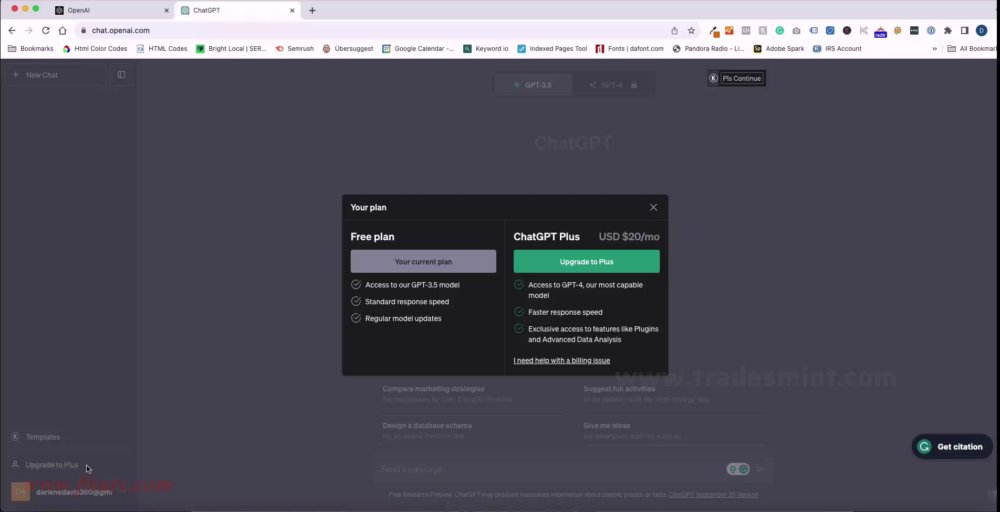1000x512 pixels.
Task: Click the Get citation Grammarly button
Action: point(952,447)
